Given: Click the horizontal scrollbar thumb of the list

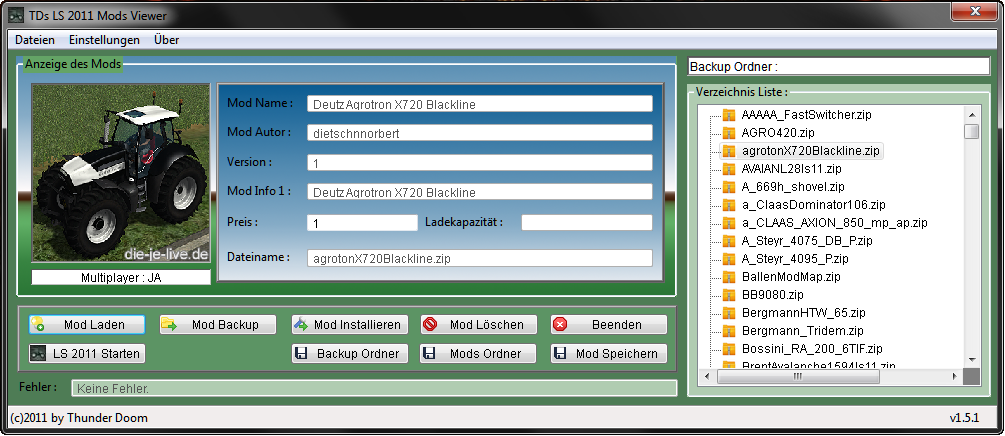Looking at the screenshot, I should click(798, 376).
